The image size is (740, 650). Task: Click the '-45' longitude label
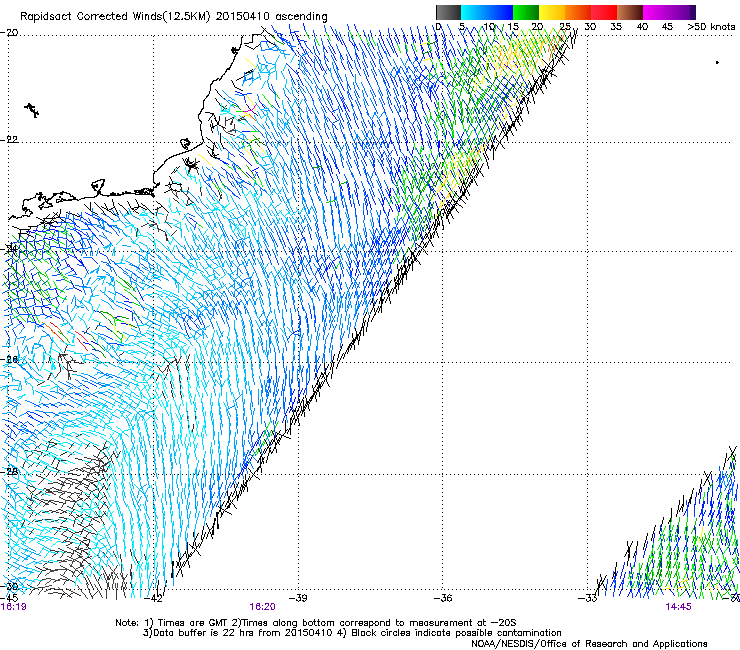[x=9, y=598]
